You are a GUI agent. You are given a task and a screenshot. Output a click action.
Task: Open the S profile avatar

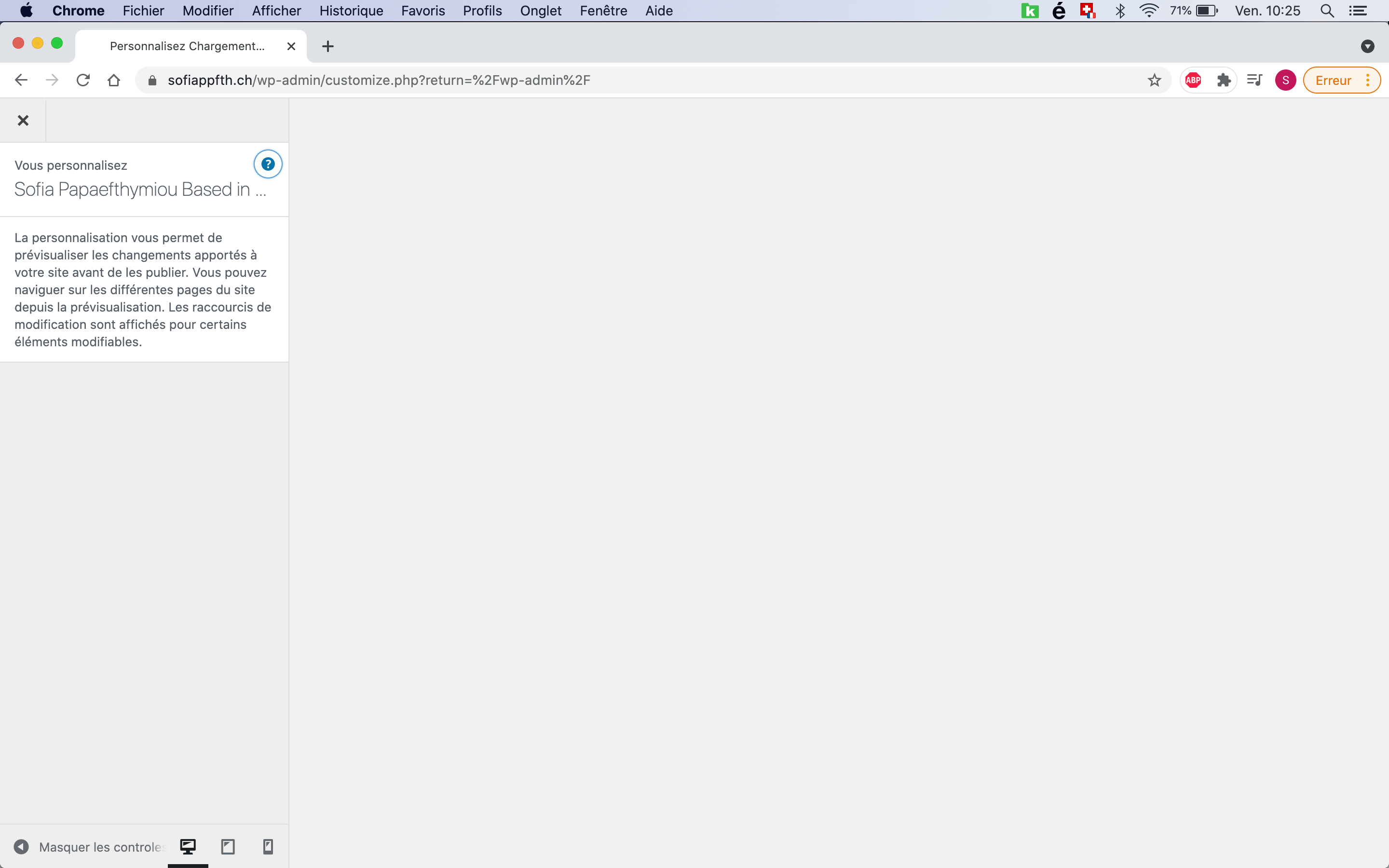tap(1285, 81)
